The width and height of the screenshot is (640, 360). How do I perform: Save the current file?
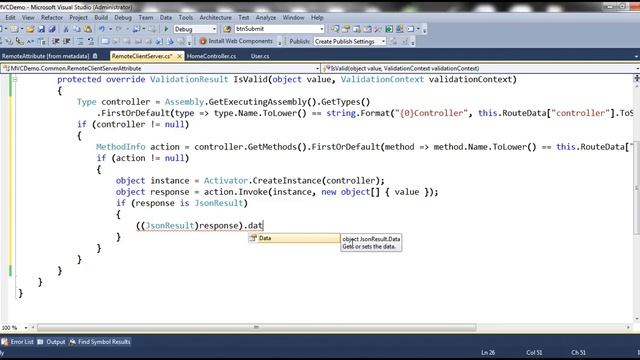41,29
